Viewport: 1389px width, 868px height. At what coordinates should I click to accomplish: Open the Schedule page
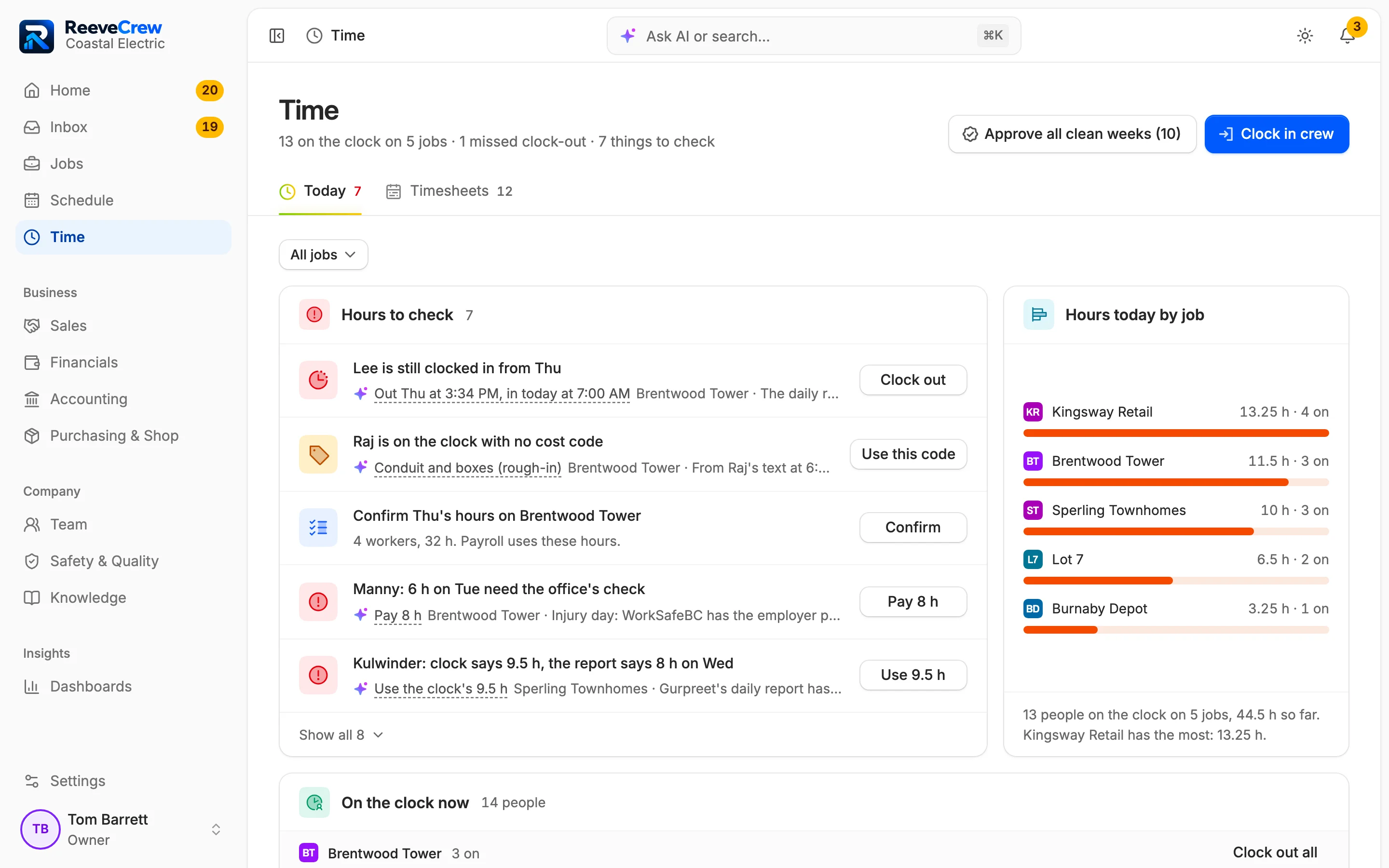click(x=123, y=200)
